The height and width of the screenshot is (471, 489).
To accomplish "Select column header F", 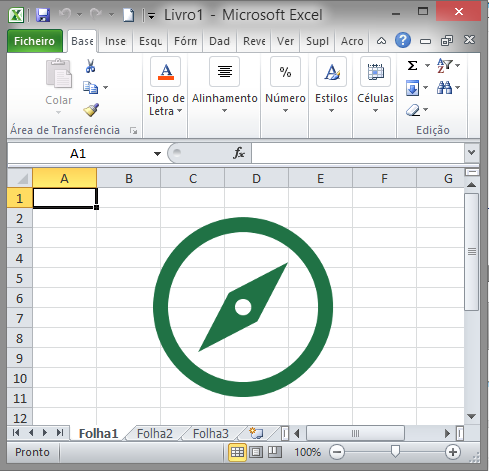I will pyautogui.click(x=384, y=178).
